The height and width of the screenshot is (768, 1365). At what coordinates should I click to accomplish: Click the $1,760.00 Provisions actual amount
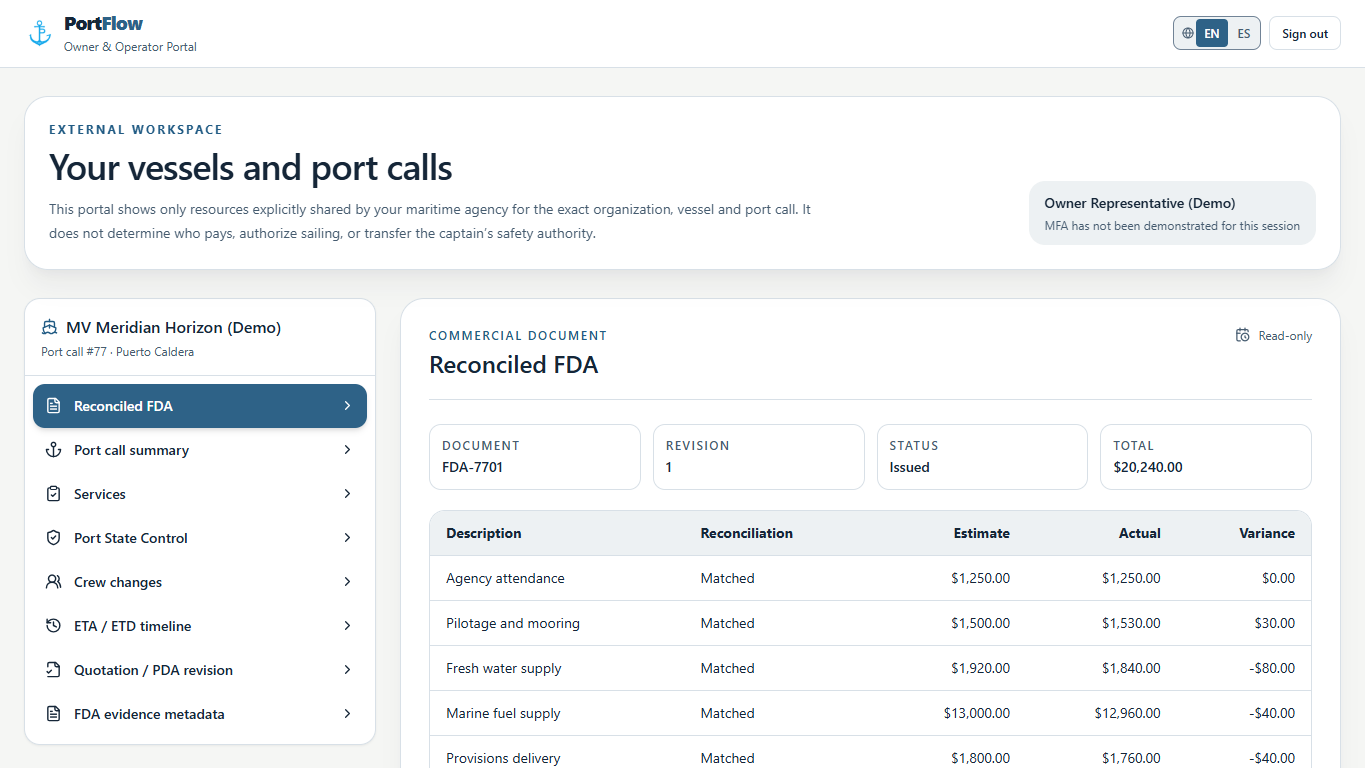1131,758
